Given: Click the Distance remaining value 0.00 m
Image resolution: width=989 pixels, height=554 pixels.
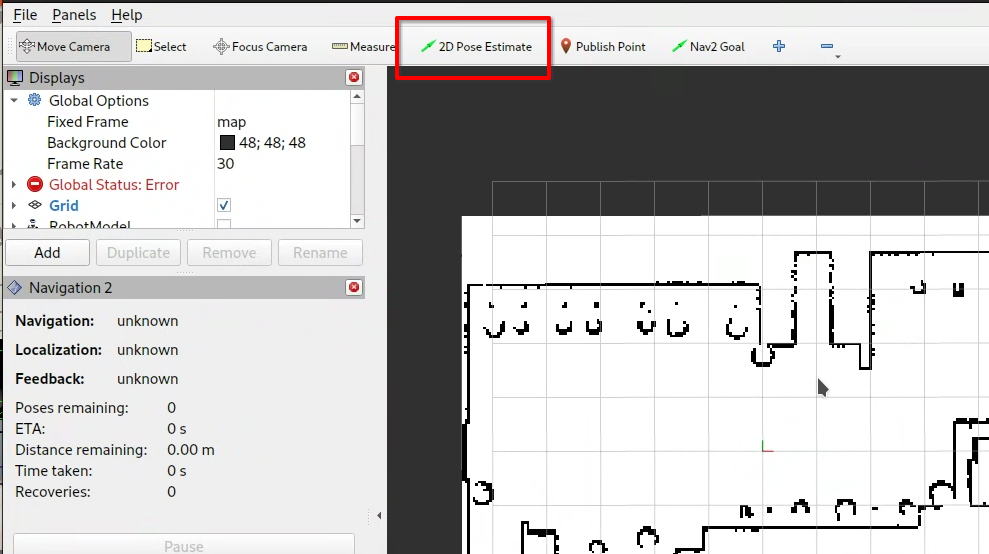Looking at the screenshot, I should pyautogui.click(x=190, y=450).
